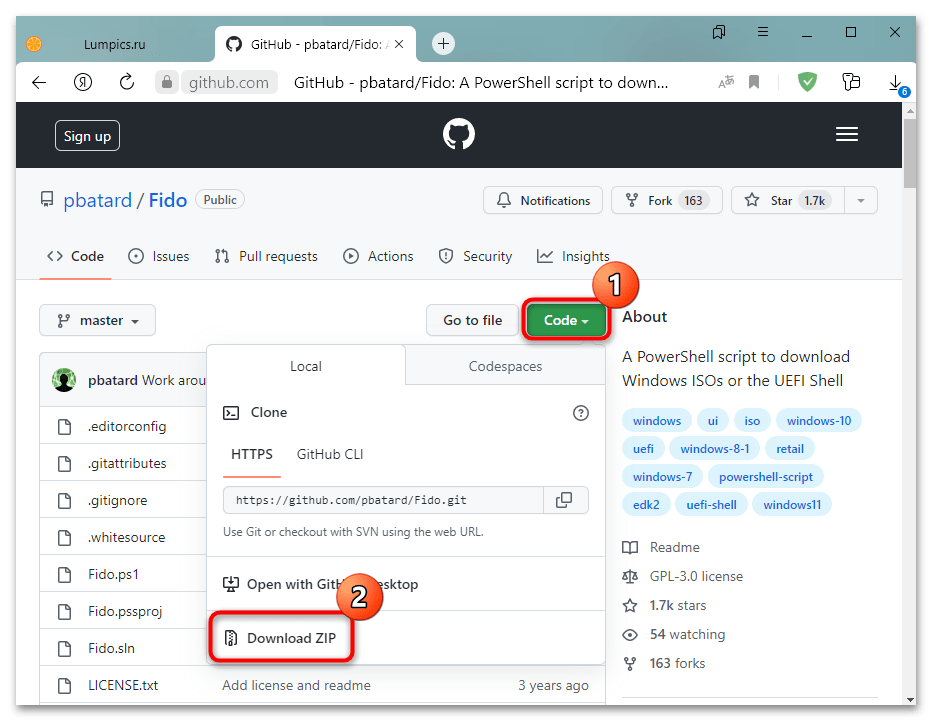The width and height of the screenshot is (932, 721).
Task: Open the Security tab
Action: (476, 256)
